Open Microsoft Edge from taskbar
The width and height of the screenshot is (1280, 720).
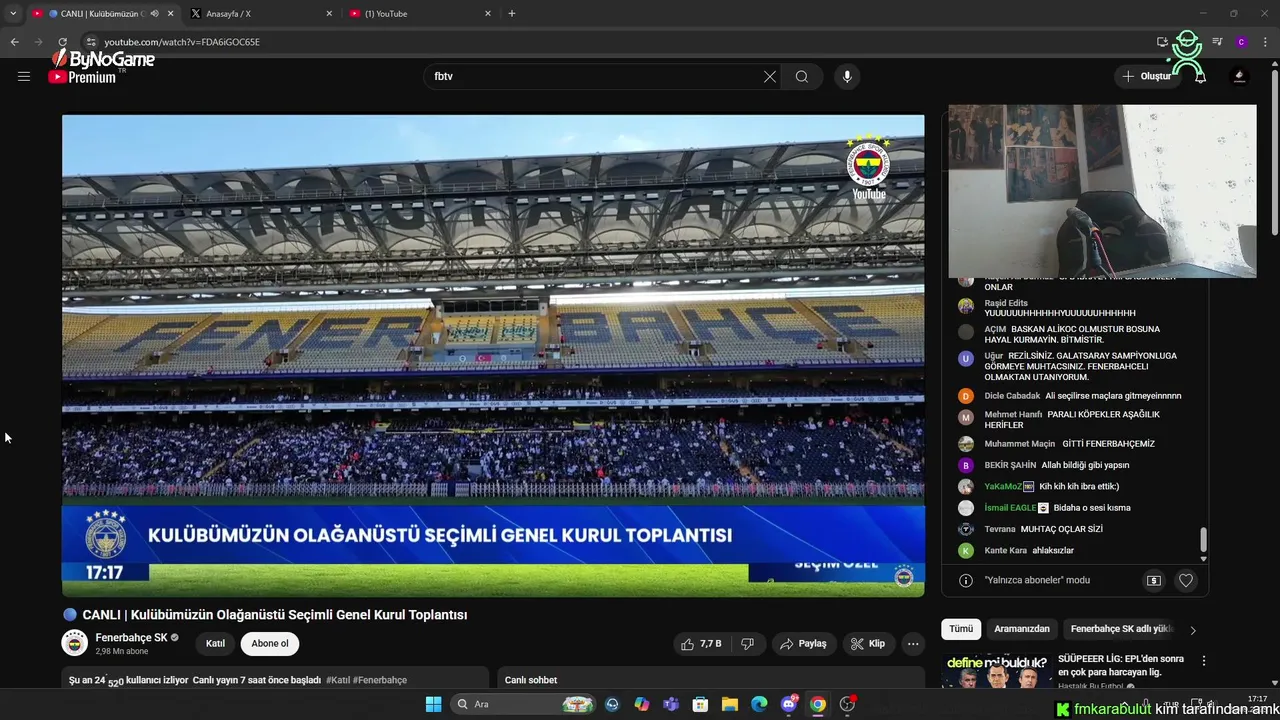pos(759,704)
